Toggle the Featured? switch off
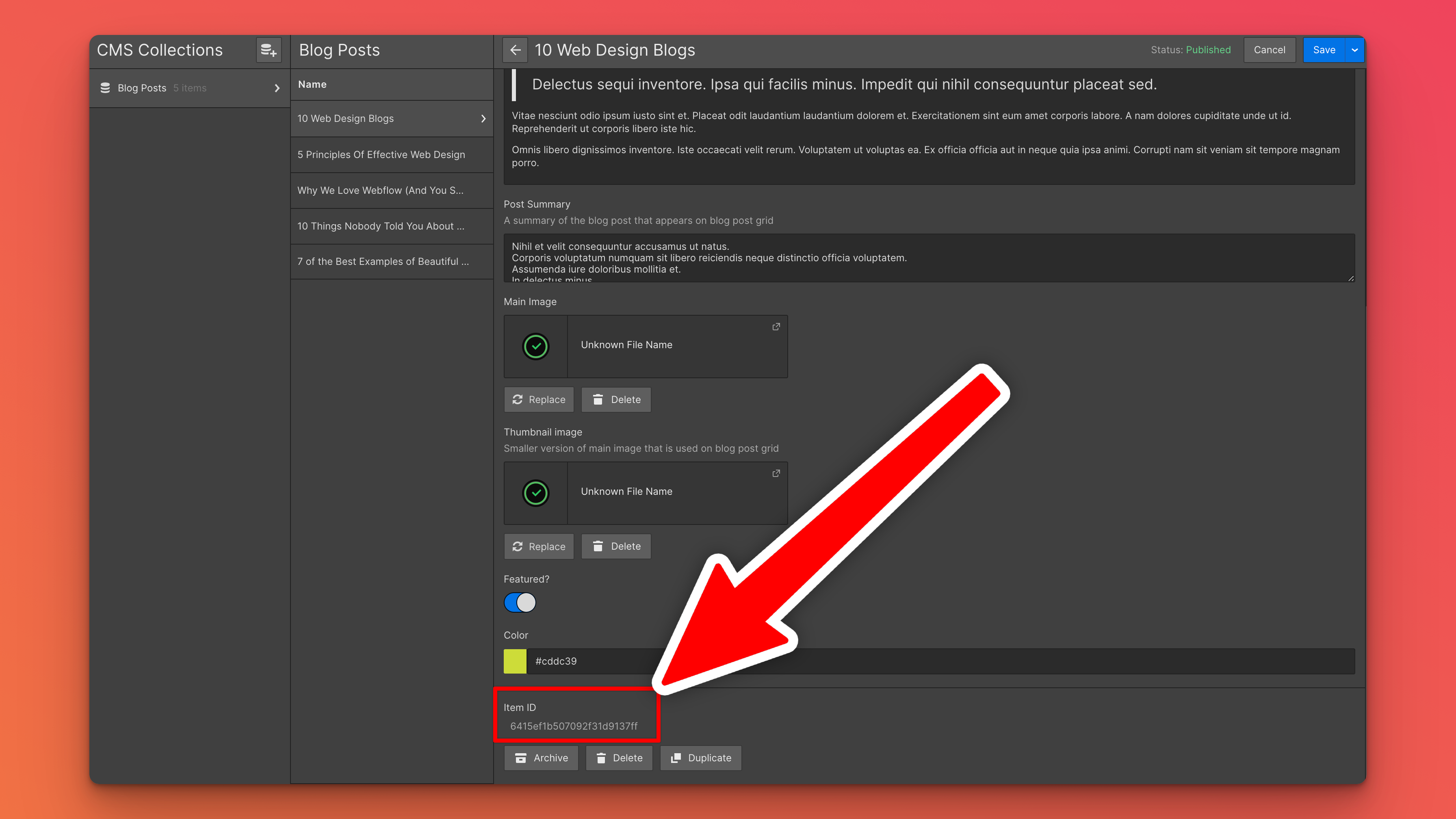This screenshot has height=819, width=1456. pos(520,602)
